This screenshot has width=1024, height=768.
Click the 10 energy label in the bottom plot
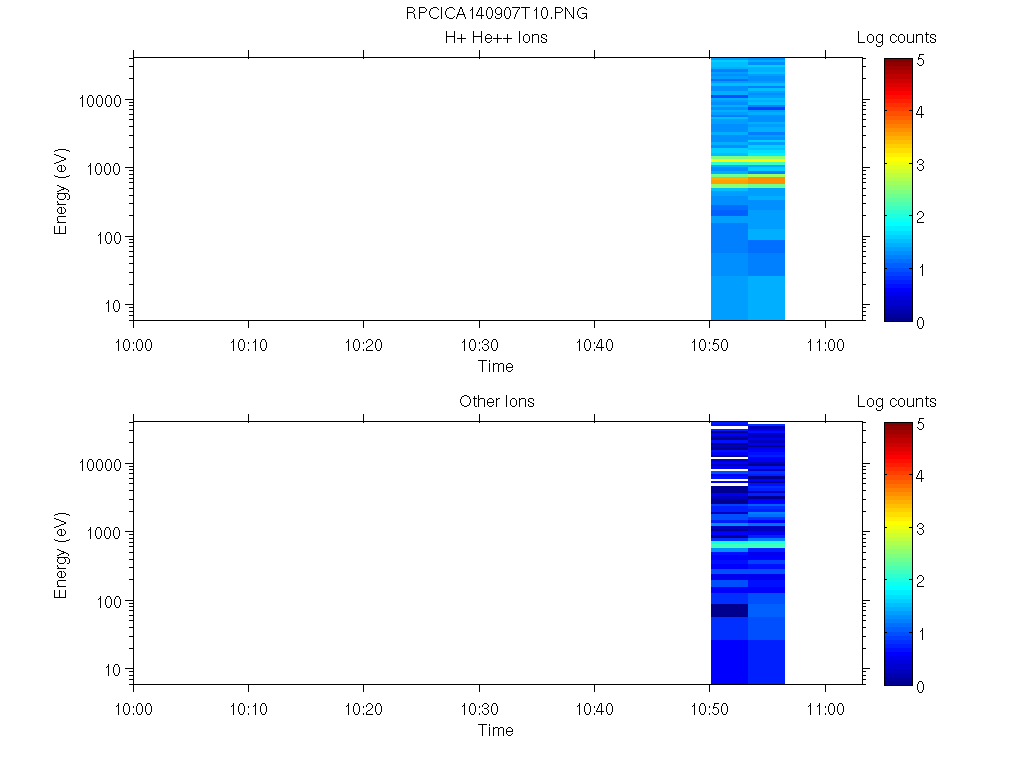pyautogui.click(x=113, y=669)
